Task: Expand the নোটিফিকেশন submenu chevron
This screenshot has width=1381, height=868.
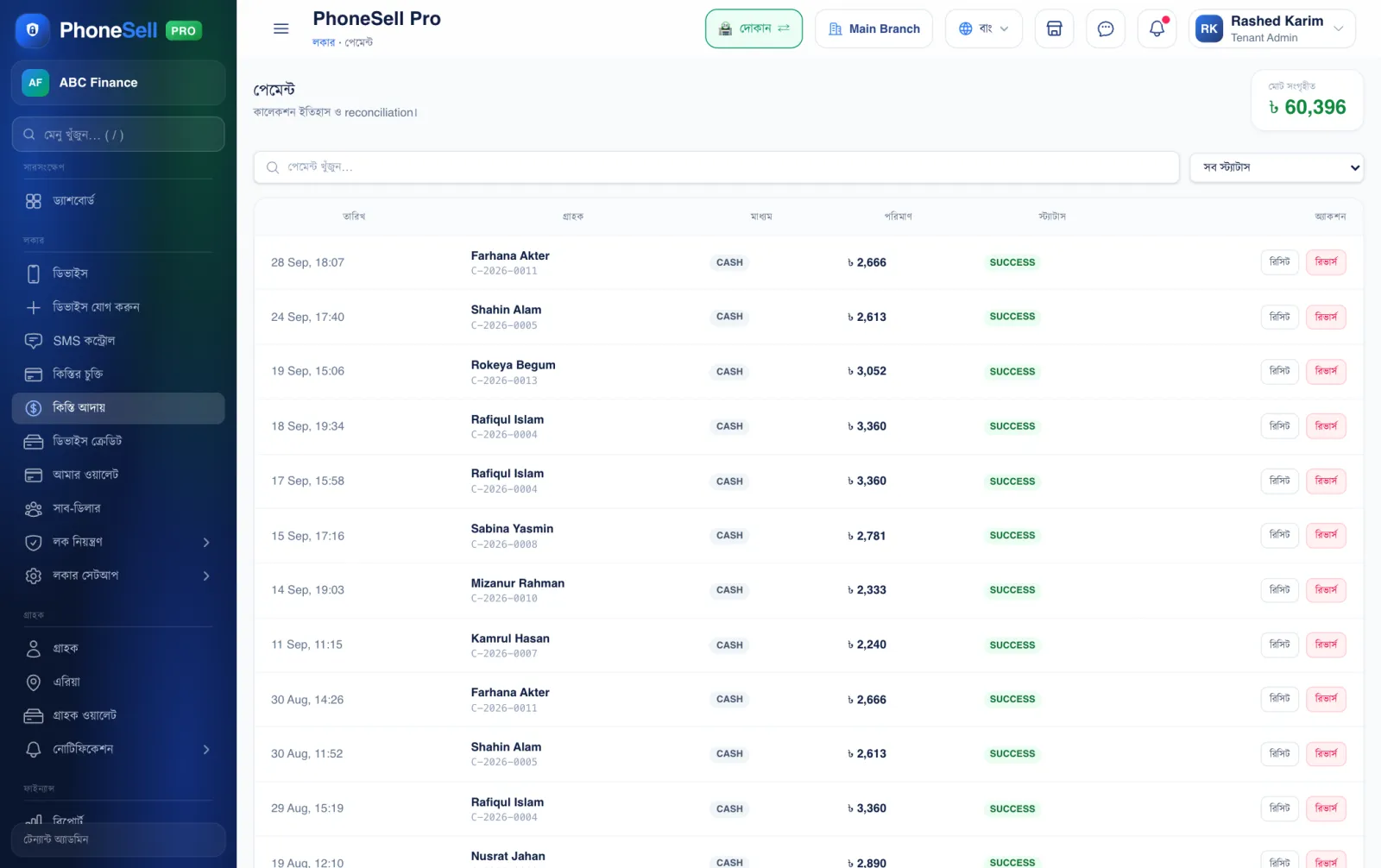Action: click(x=206, y=750)
